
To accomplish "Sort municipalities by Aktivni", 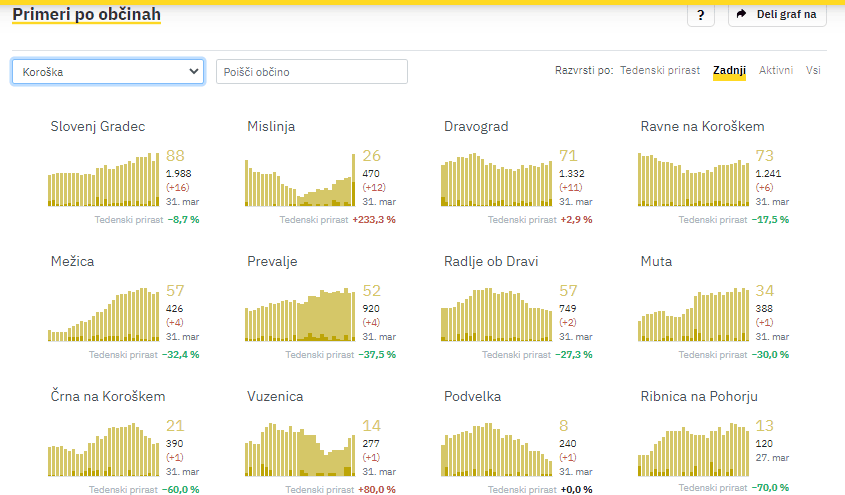I will pos(776,71).
